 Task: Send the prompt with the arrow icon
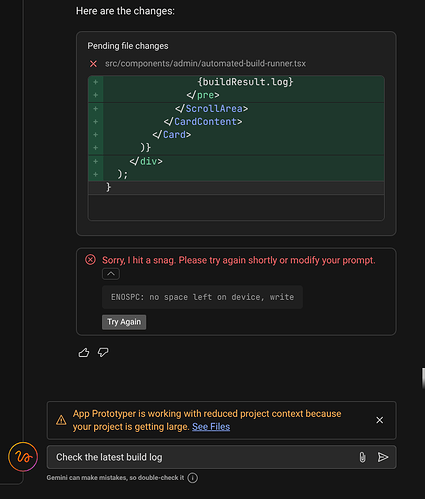(x=383, y=457)
